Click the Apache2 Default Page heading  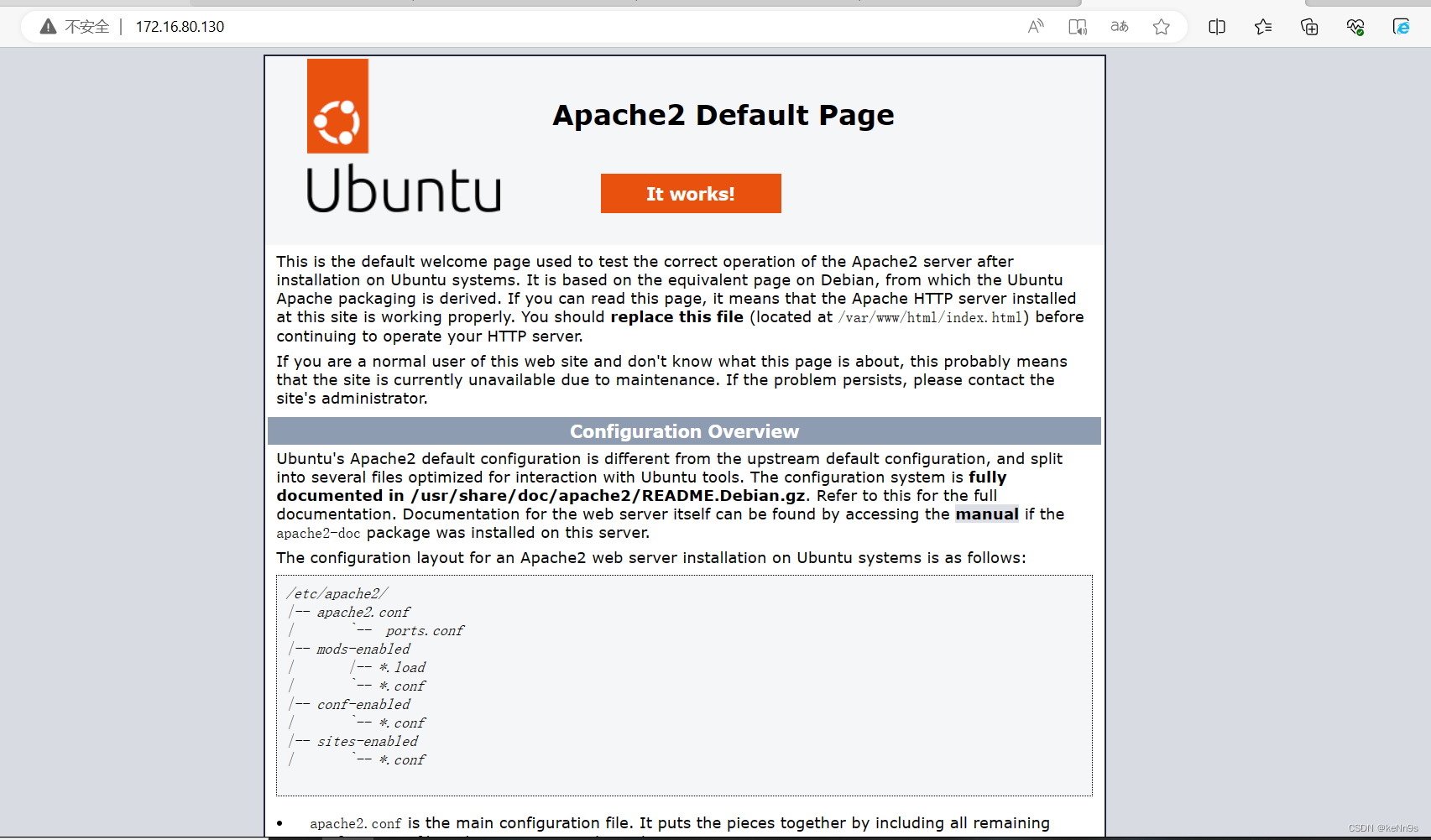point(723,115)
